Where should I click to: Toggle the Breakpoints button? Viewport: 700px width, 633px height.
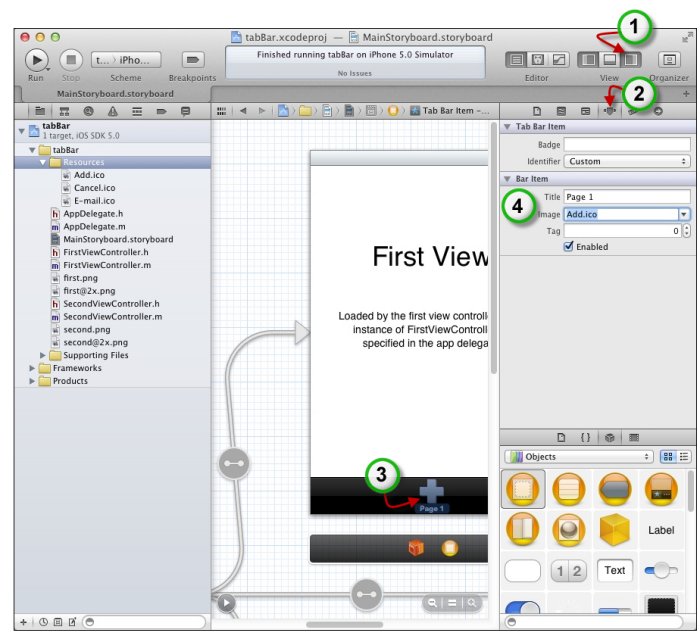192,59
